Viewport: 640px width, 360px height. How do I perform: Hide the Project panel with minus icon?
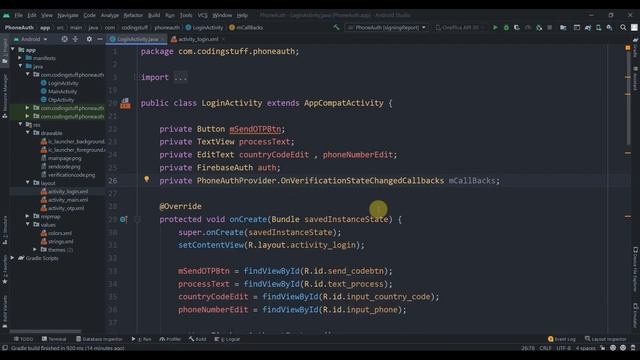100,39
